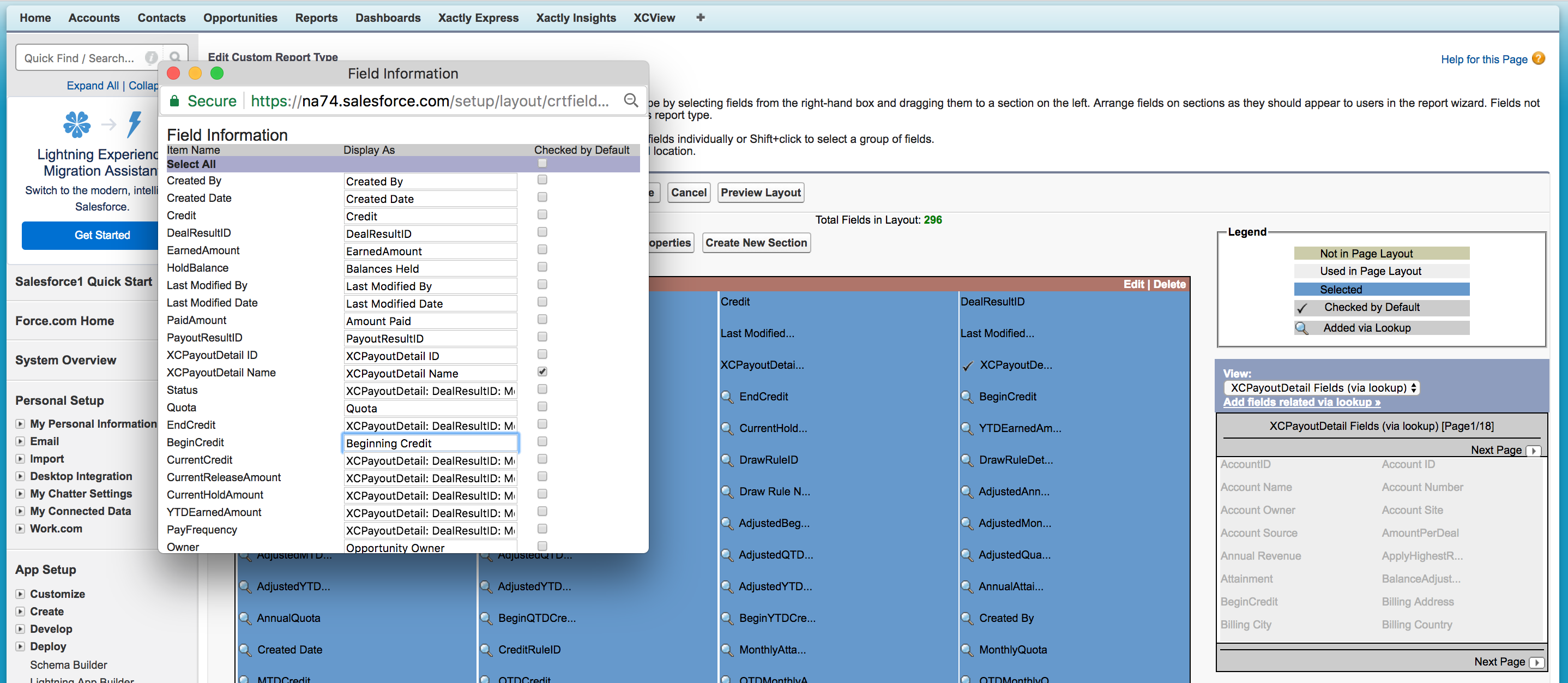
Task: Click the Not in Page Layout legend swatch
Action: 1382,254
